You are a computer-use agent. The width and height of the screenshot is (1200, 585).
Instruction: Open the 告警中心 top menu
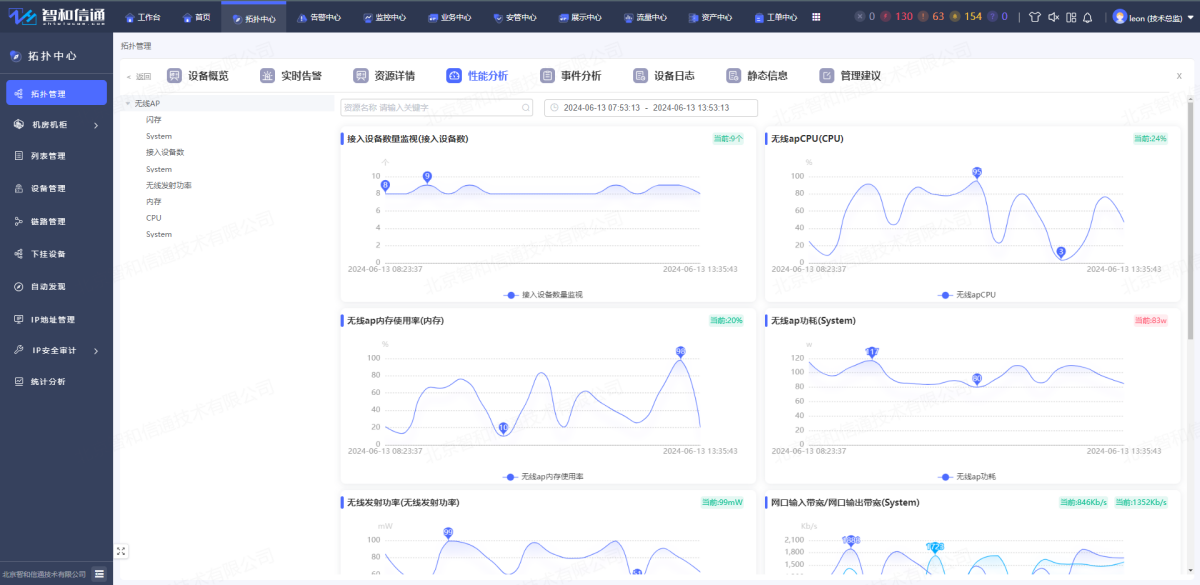[320, 17]
